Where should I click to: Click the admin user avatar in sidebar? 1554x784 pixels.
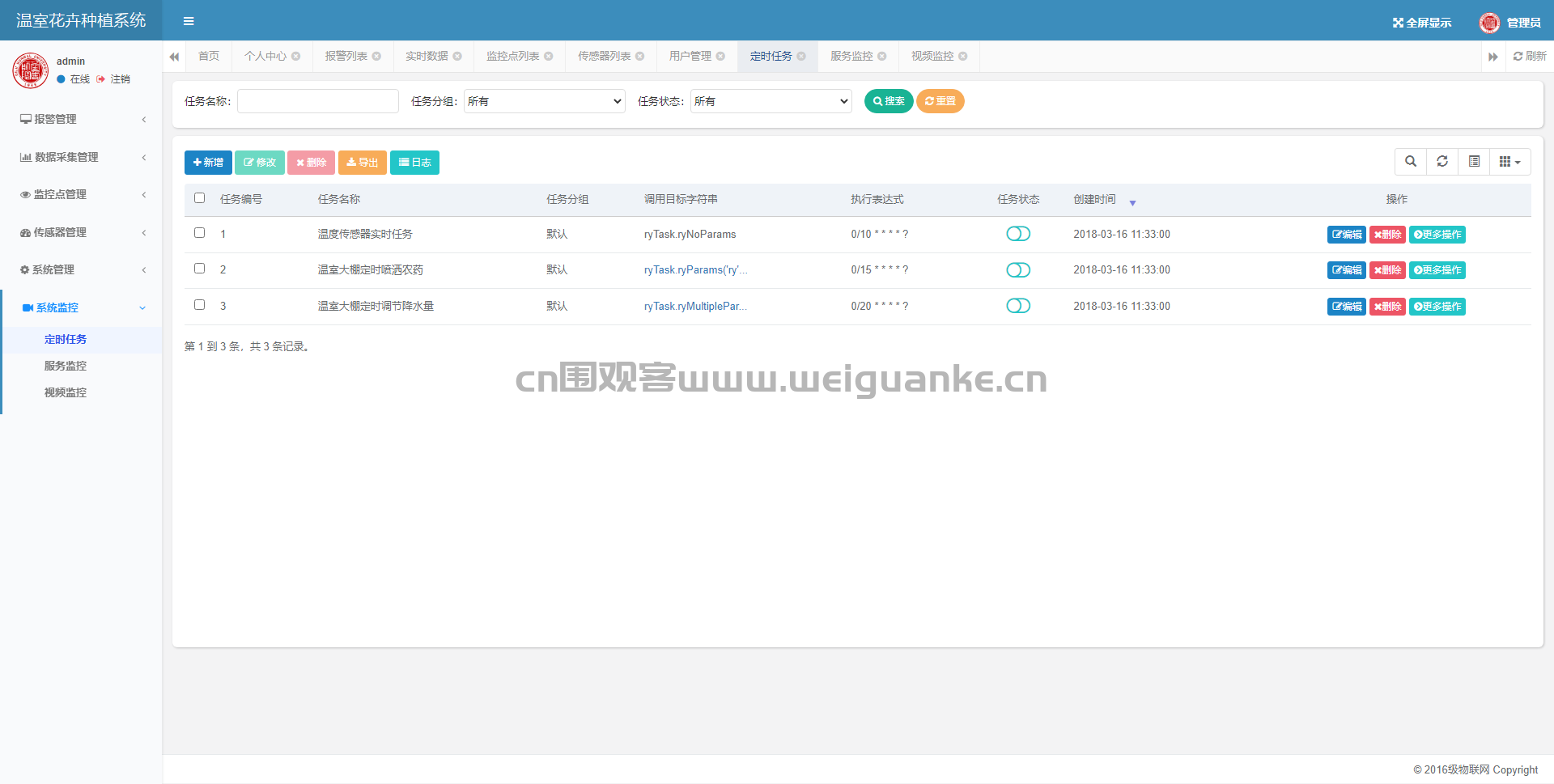pos(31,70)
